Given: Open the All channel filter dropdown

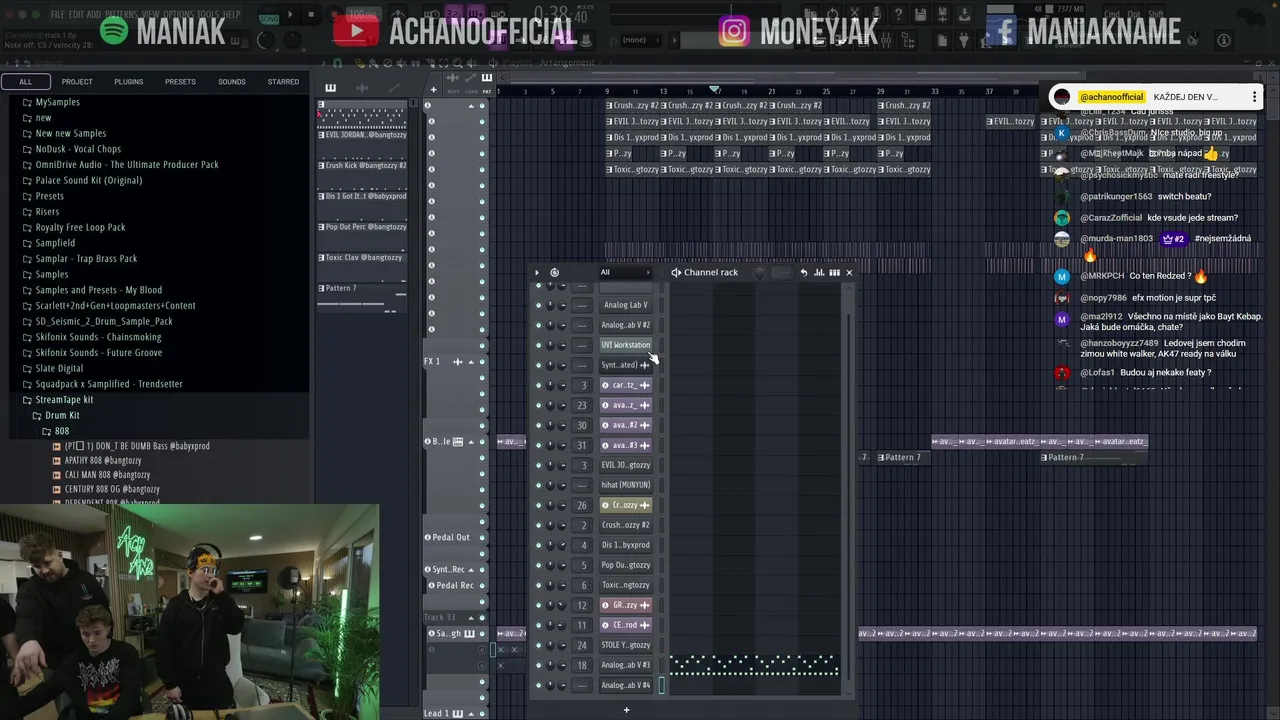Looking at the screenshot, I should (625, 272).
